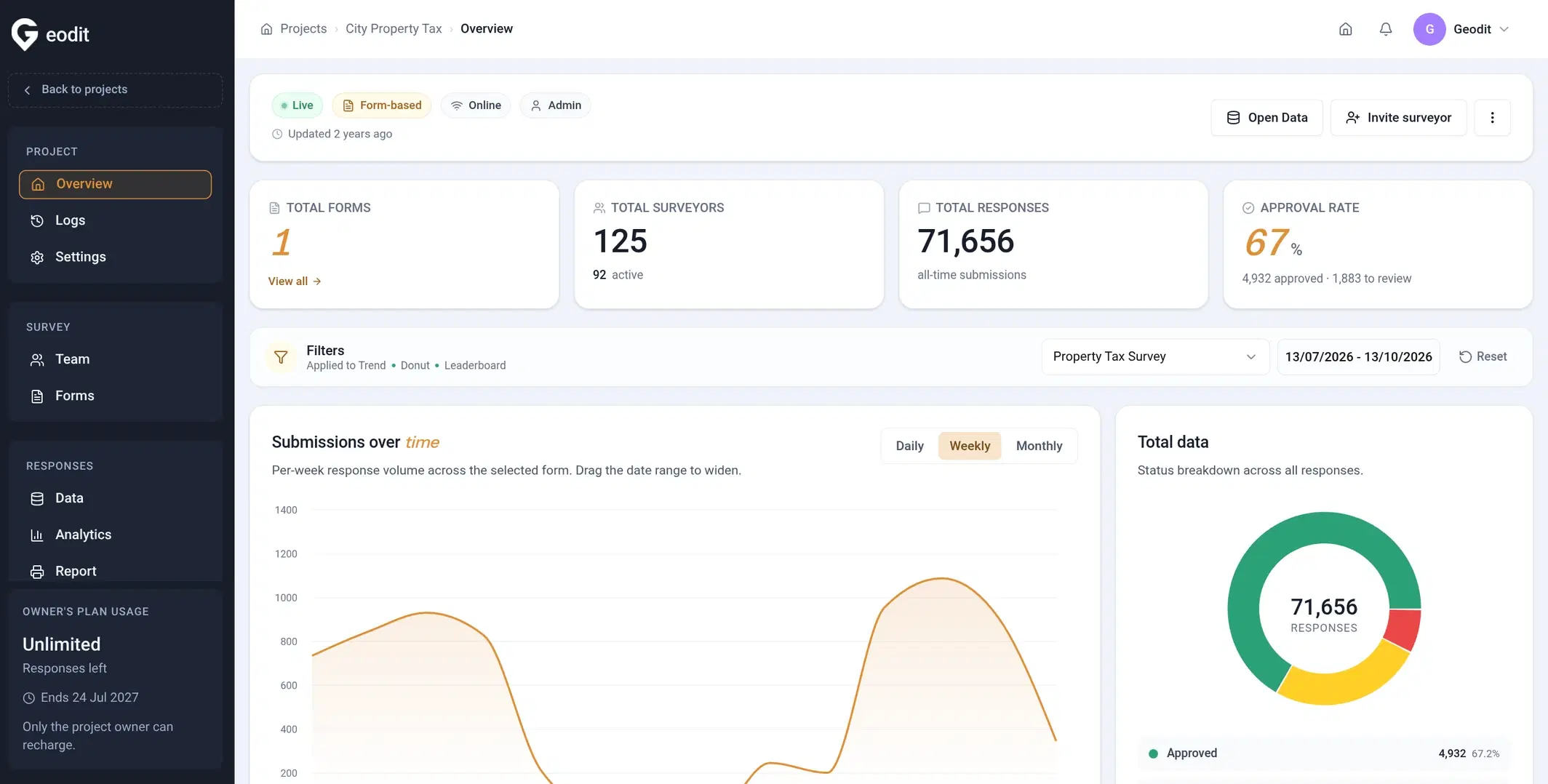Click the Online badge
The width and height of the screenshot is (1548, 784).
pyautogui.click(x=476, y=105)
